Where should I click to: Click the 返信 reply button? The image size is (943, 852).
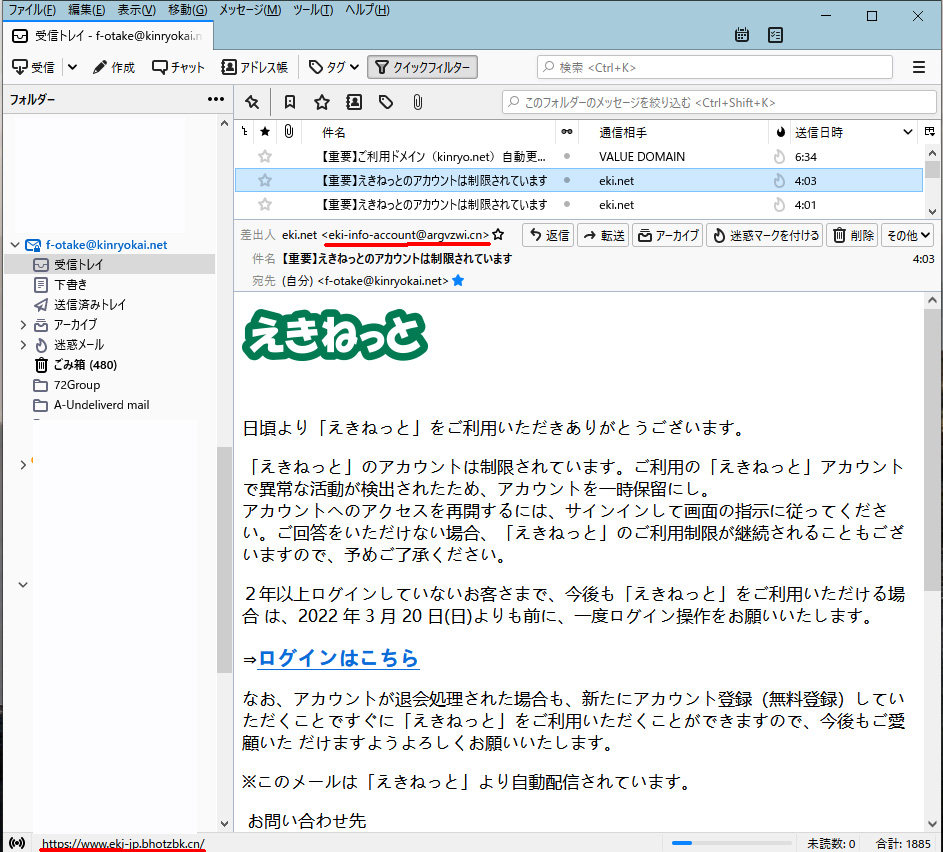(548, 235)
